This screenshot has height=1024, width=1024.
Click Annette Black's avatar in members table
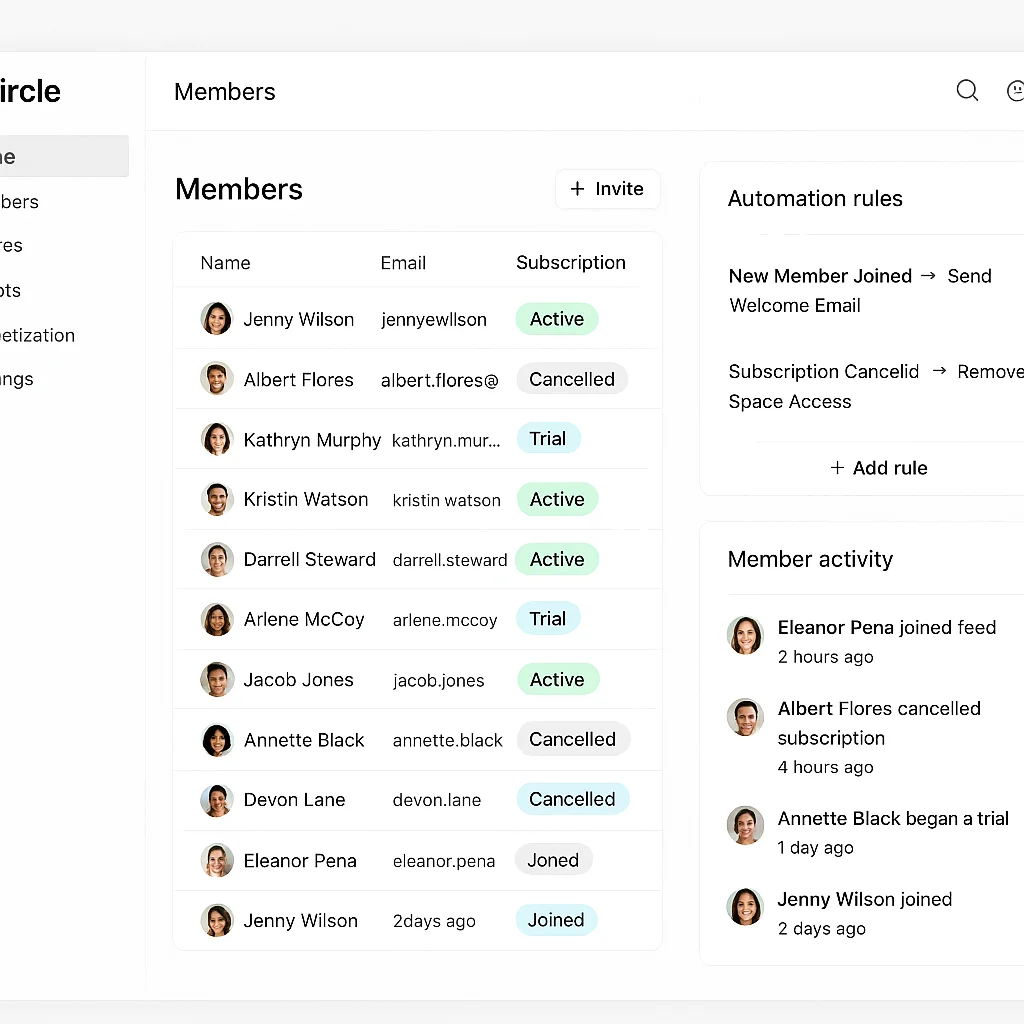point(216,740)
